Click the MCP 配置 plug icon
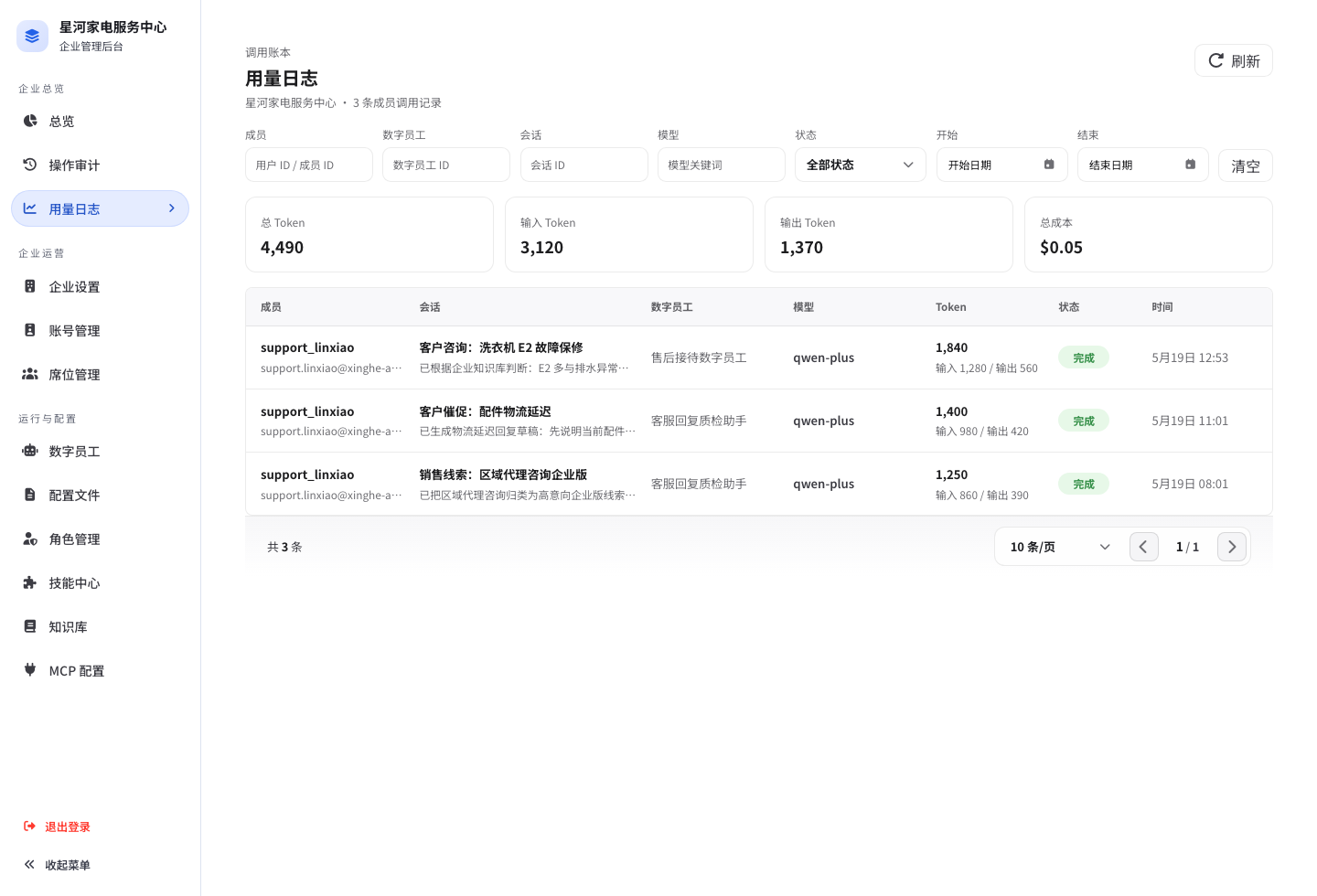 click(30, 670)
